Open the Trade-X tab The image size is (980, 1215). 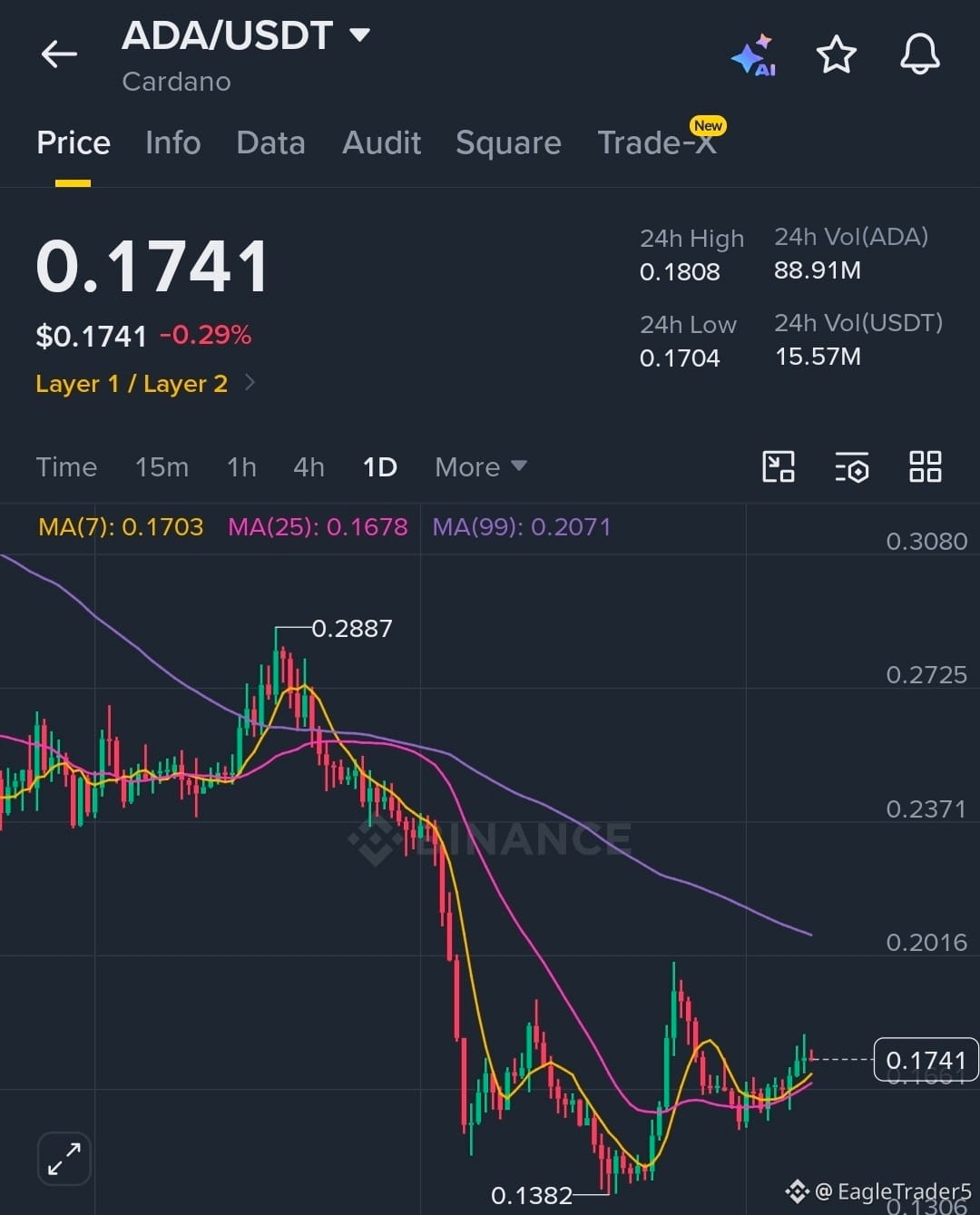[657, 142]
